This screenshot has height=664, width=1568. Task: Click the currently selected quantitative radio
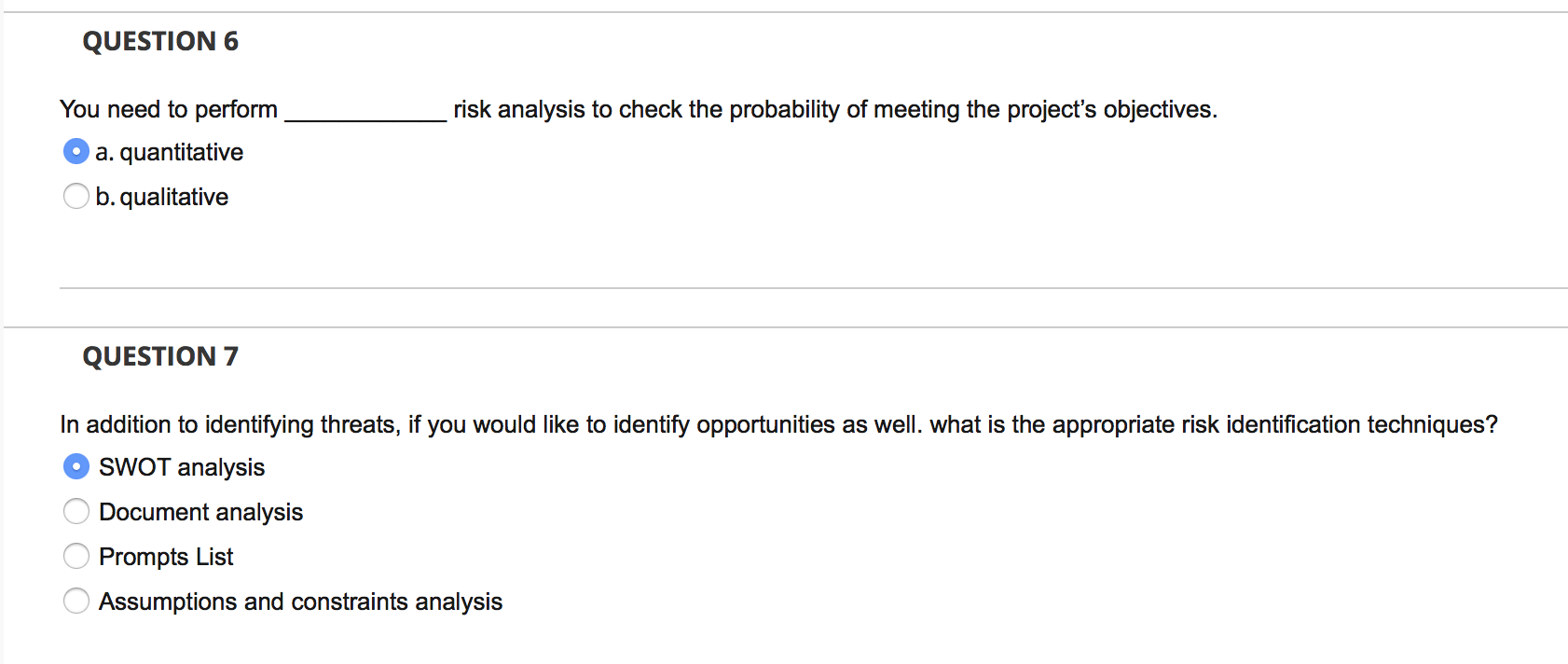76,150
